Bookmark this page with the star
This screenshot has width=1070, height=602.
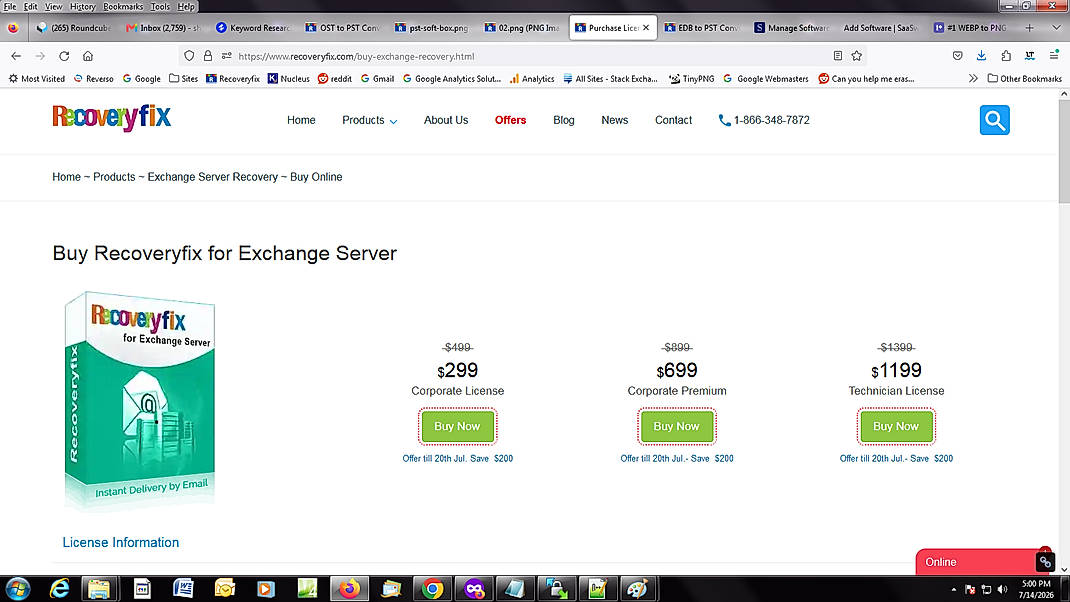[x=857, y=56]
